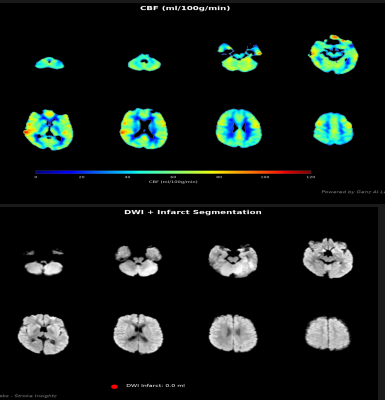Select third CBF slice in the top row

239,57
